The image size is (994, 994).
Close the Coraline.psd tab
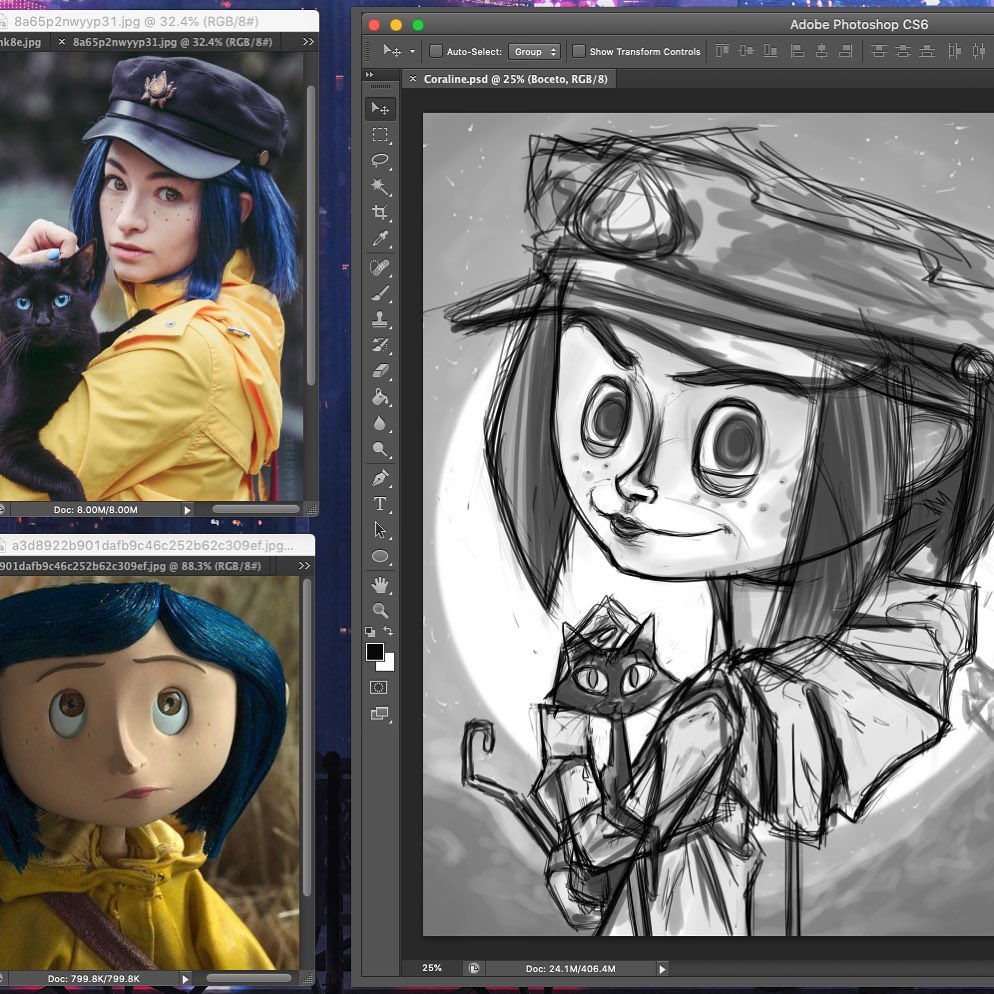413,79
